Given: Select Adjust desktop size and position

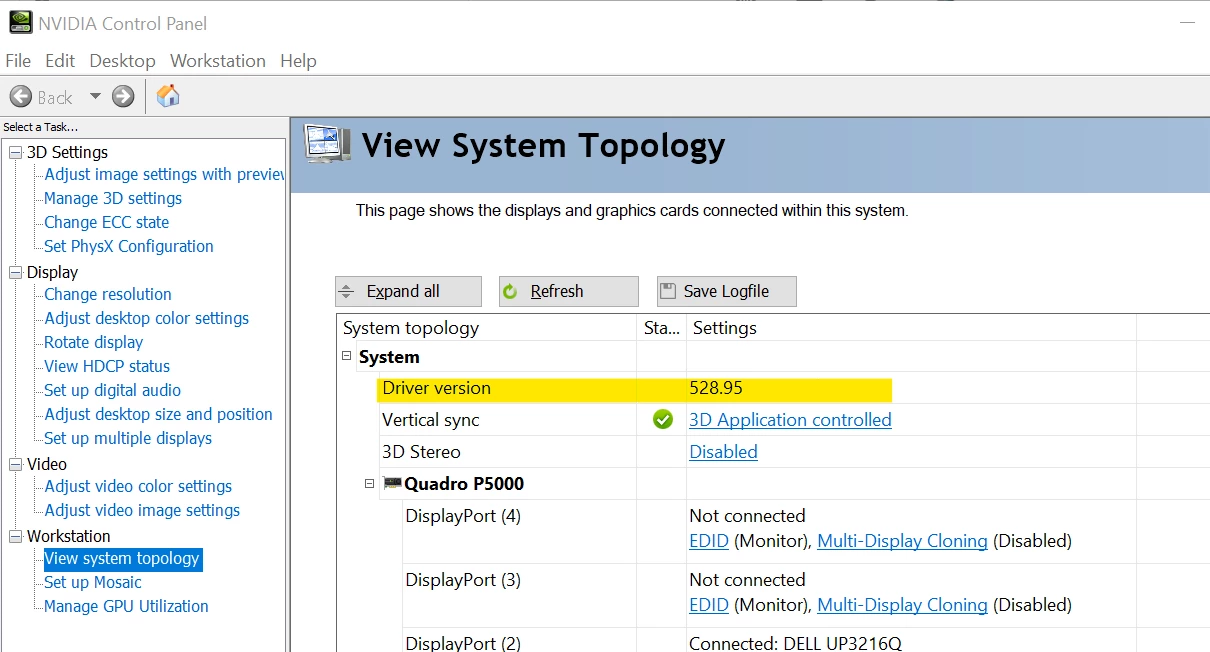Looking at the screenshot, I should tap(158, 414).
